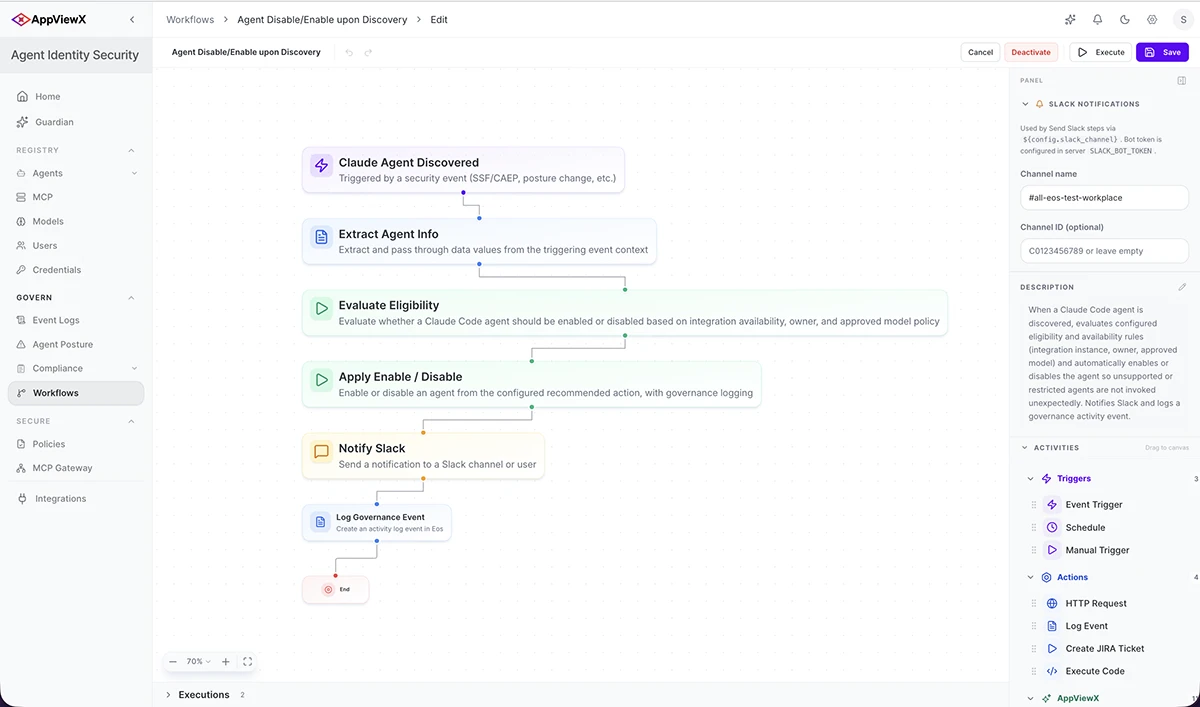Collapse the side panel with the panel icon
Image resolution: width=1200 pixels, height=707 pixels.
pyautogui.click(x=1182, y=80)
